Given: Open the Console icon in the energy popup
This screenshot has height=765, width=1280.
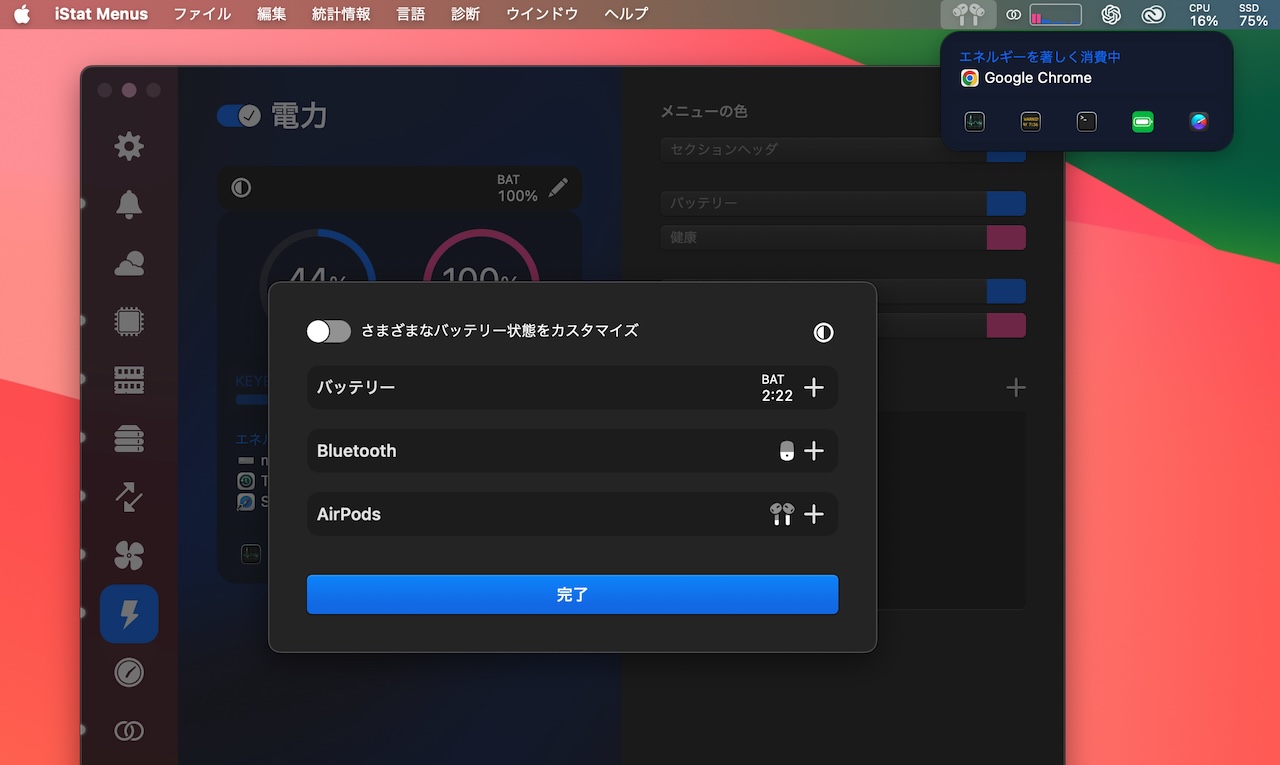Looking at the screenshot, I should click(1030, 122).
